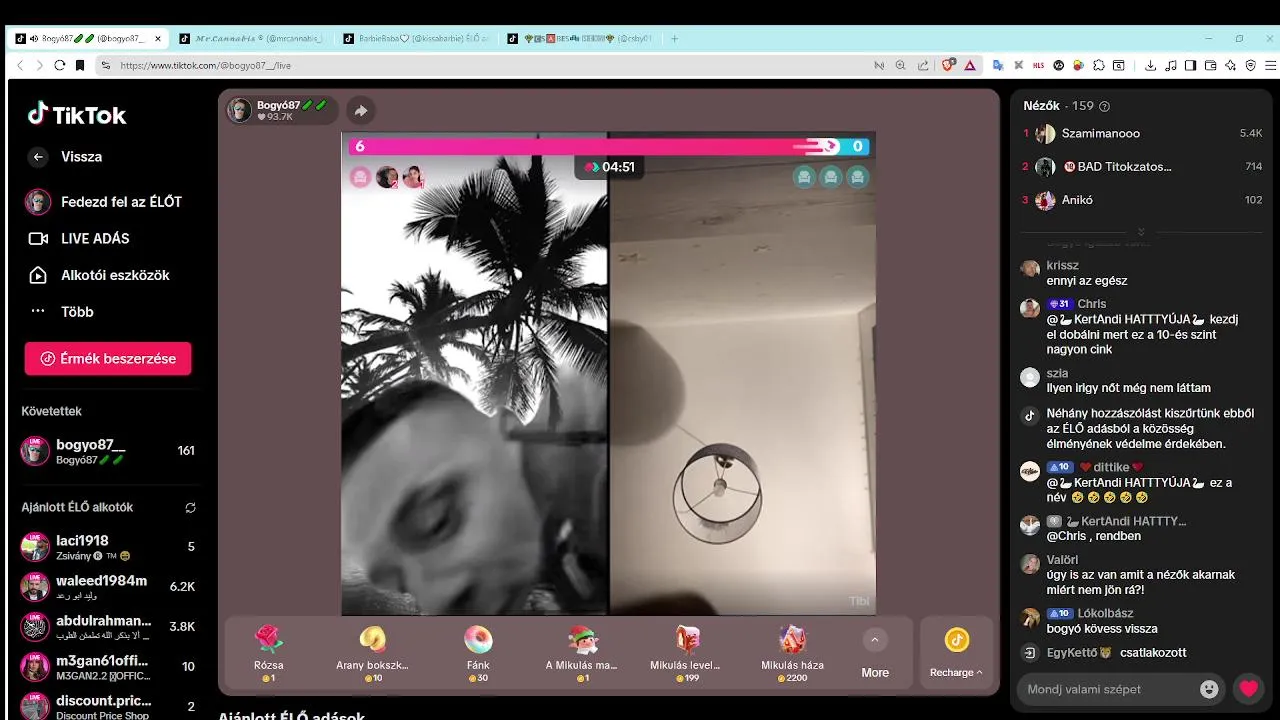Viewport: 1280px width, 720px height.
Task: Open discount.pric live stream
Action: [108, 705]
